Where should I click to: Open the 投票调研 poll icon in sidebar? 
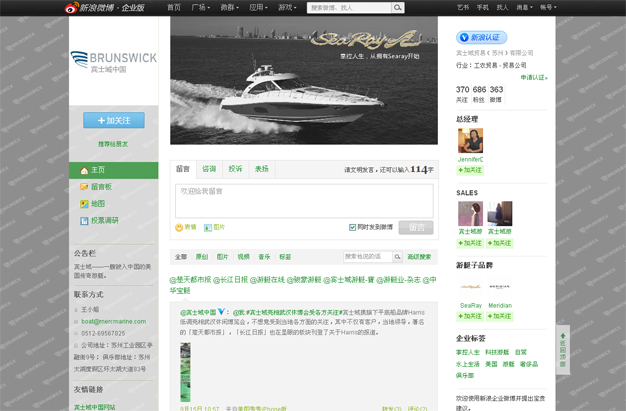[x=84, y=220]
